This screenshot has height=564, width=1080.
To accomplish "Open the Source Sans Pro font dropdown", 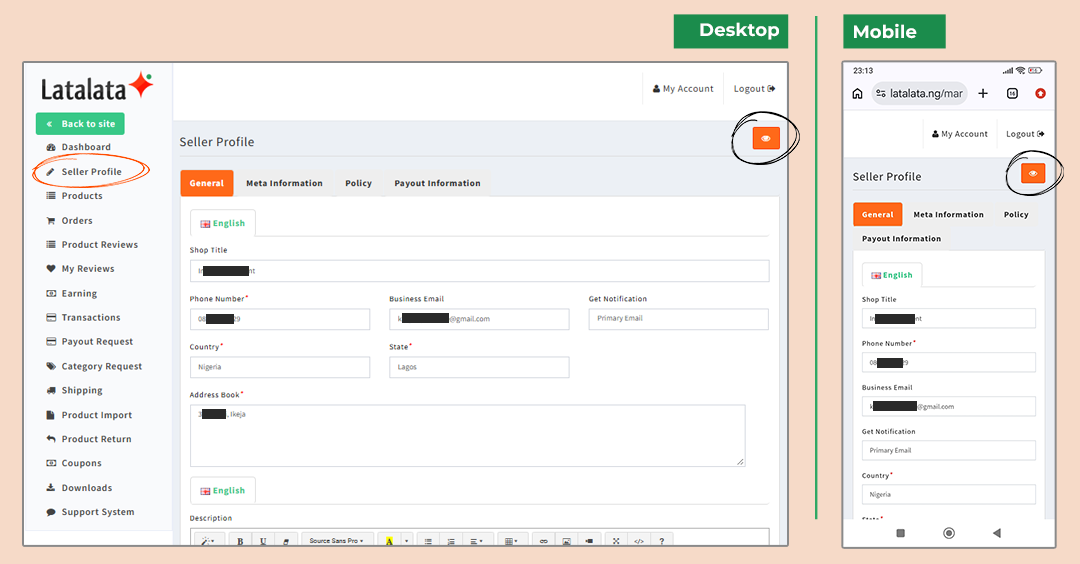I will (x=337, y=541).
